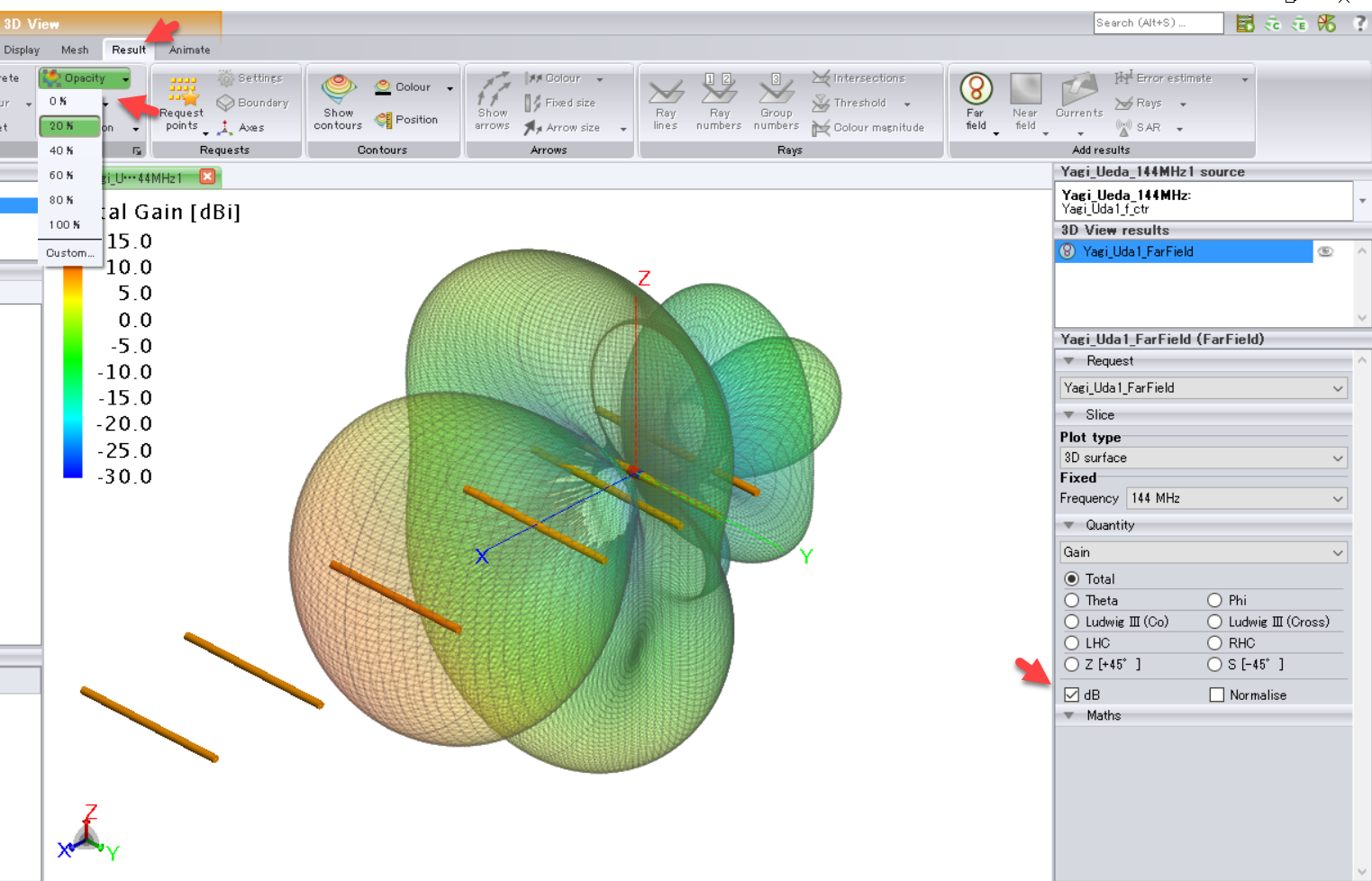Click the far field icon in results list
Image resolution: width=1372 pixels, height=881 pixels.
[1068, 251]
